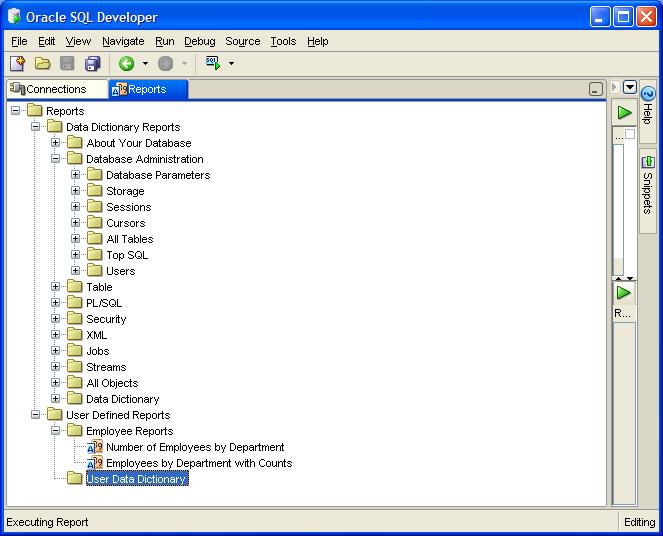The width and height of the screenshot is (663, 536).
Task: Switch to the Connections tab
Action: coord(57,89)
